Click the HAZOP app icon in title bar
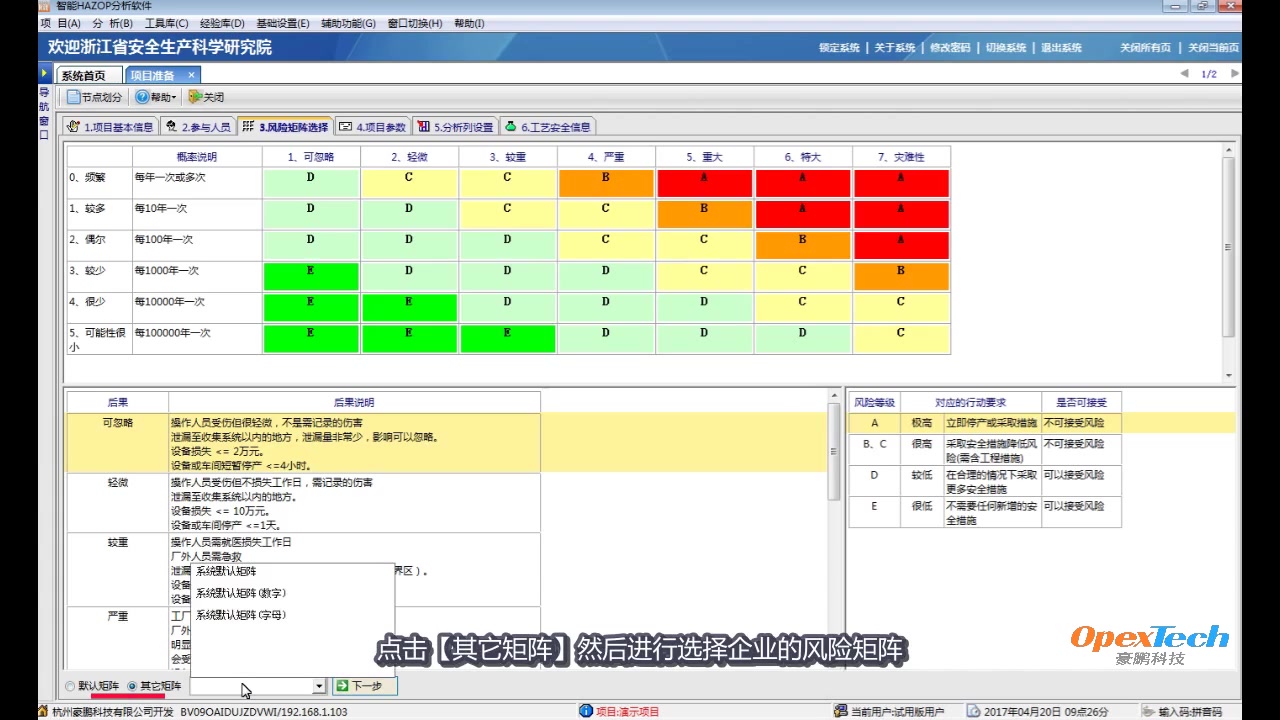This screenshot has height=720, width=1280. (44, 6)
